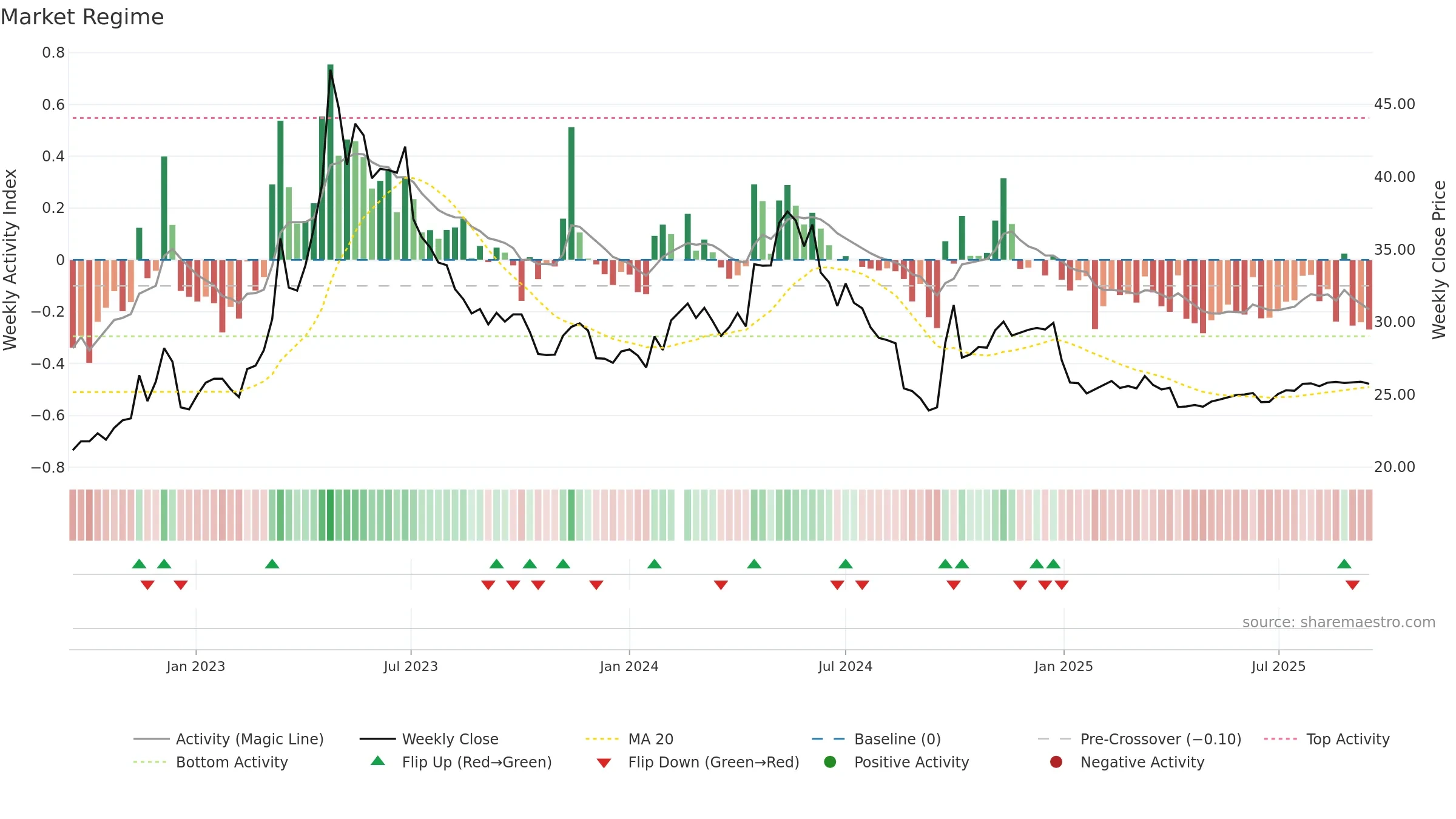Click the dark red Negative Activity circle icon
Image resolution: width=1456 pixels, height=819 pixels.
click(1056, 762)
